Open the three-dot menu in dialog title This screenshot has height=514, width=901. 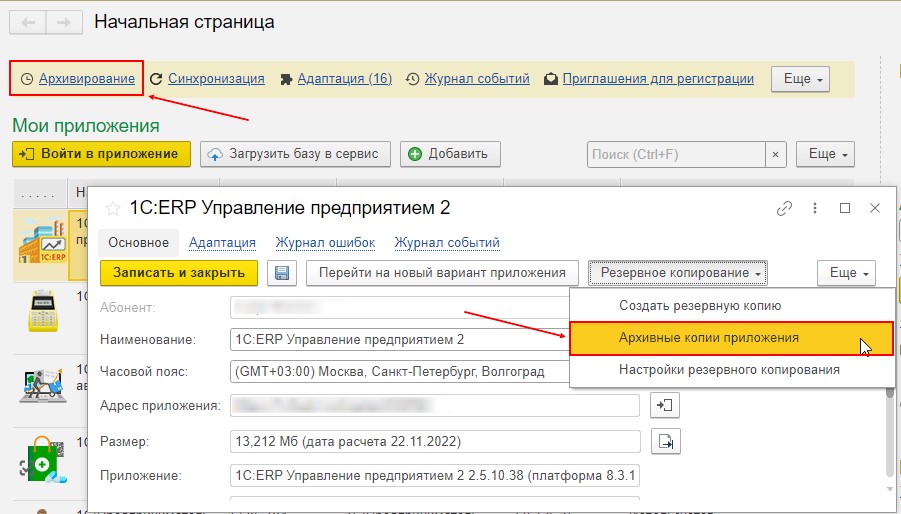pos(815,208)
